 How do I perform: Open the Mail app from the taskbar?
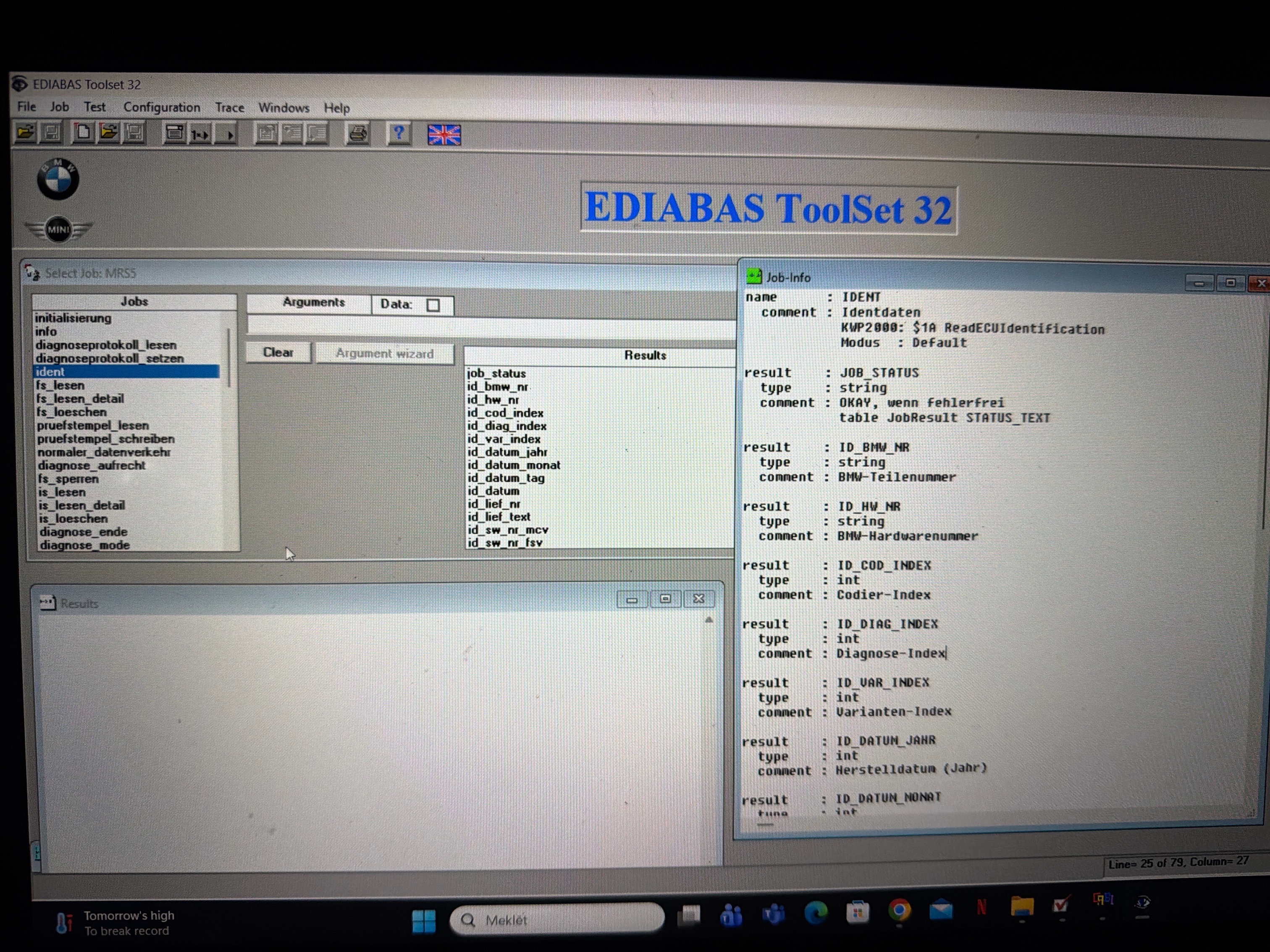(940, 910)
